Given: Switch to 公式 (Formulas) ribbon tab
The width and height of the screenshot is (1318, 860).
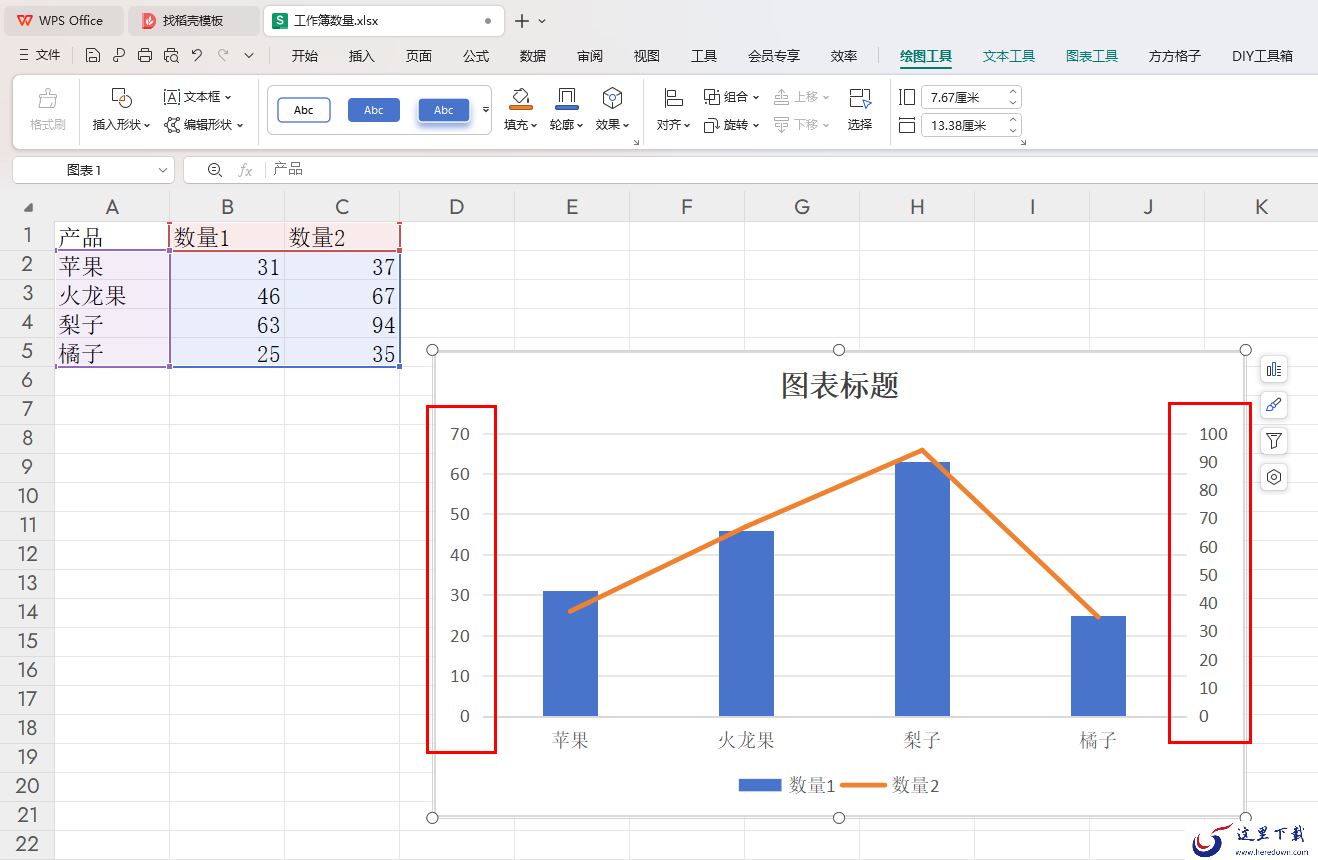Looking at the screenshot, I should pos(476,56).
